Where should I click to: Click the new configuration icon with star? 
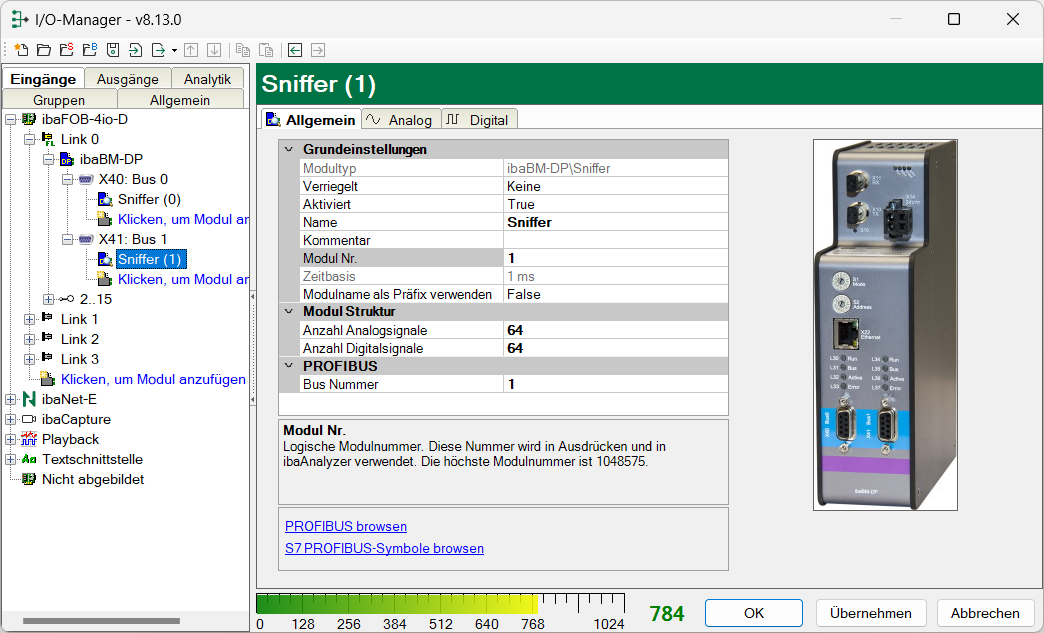[21, 50]
